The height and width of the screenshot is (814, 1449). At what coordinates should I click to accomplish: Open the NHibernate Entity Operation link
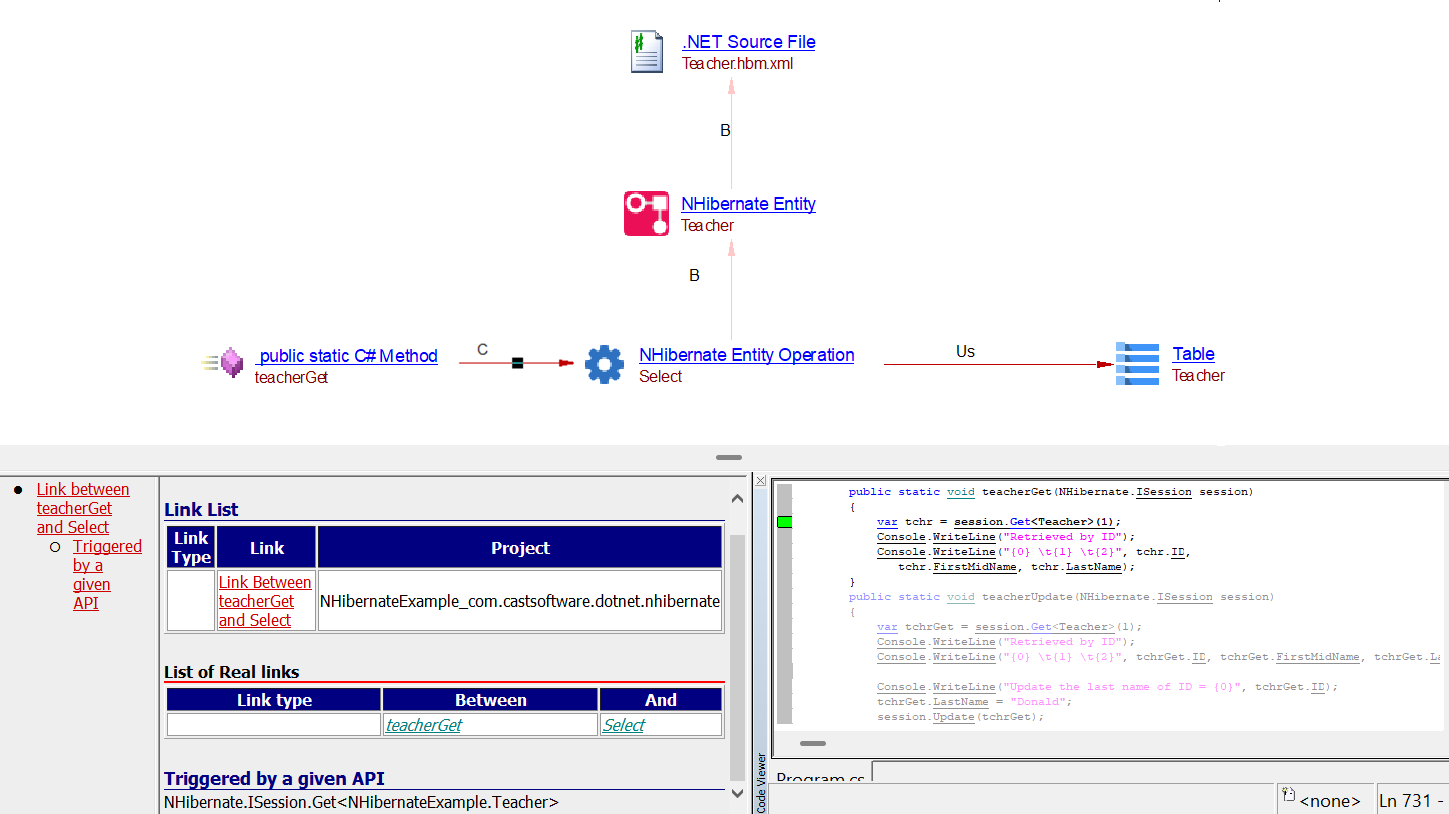point(746,355)
